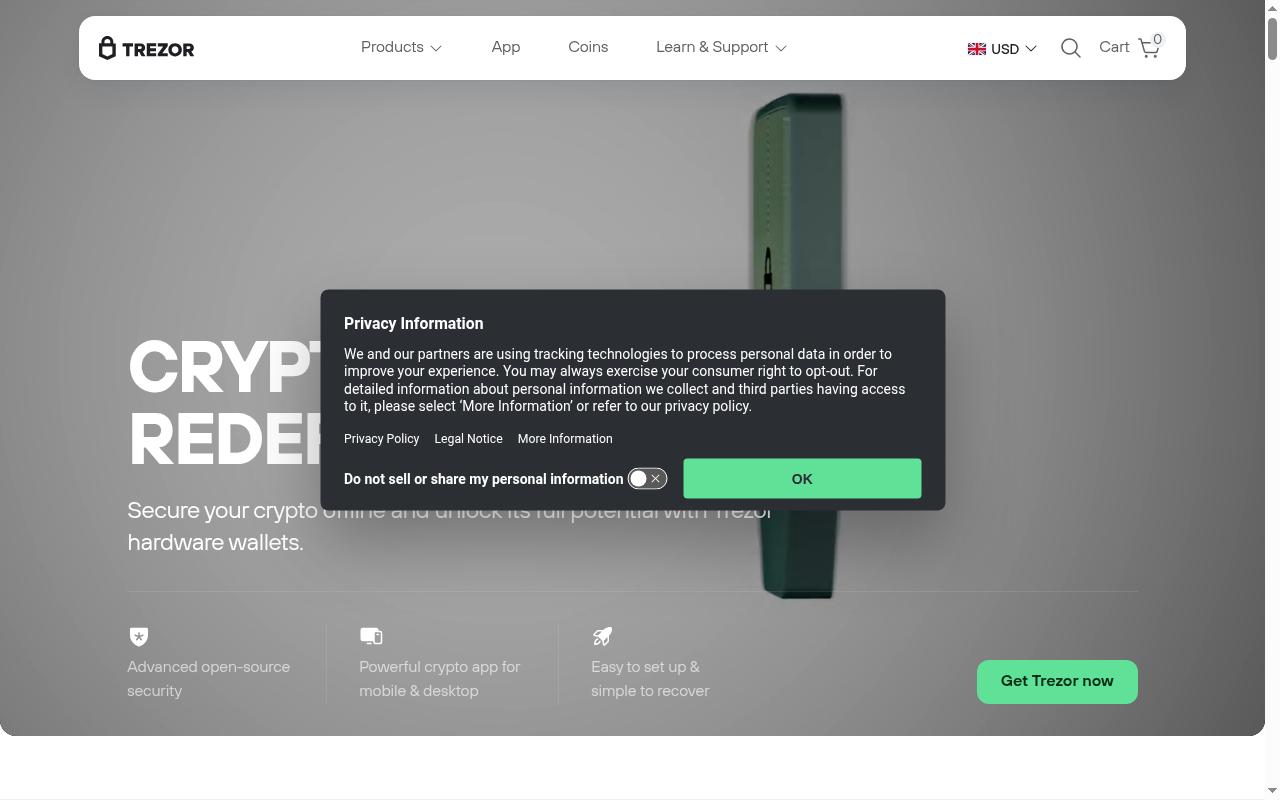Open the Coins page
The height and width of the screenshot is (800, 1280).
[588, 47]
